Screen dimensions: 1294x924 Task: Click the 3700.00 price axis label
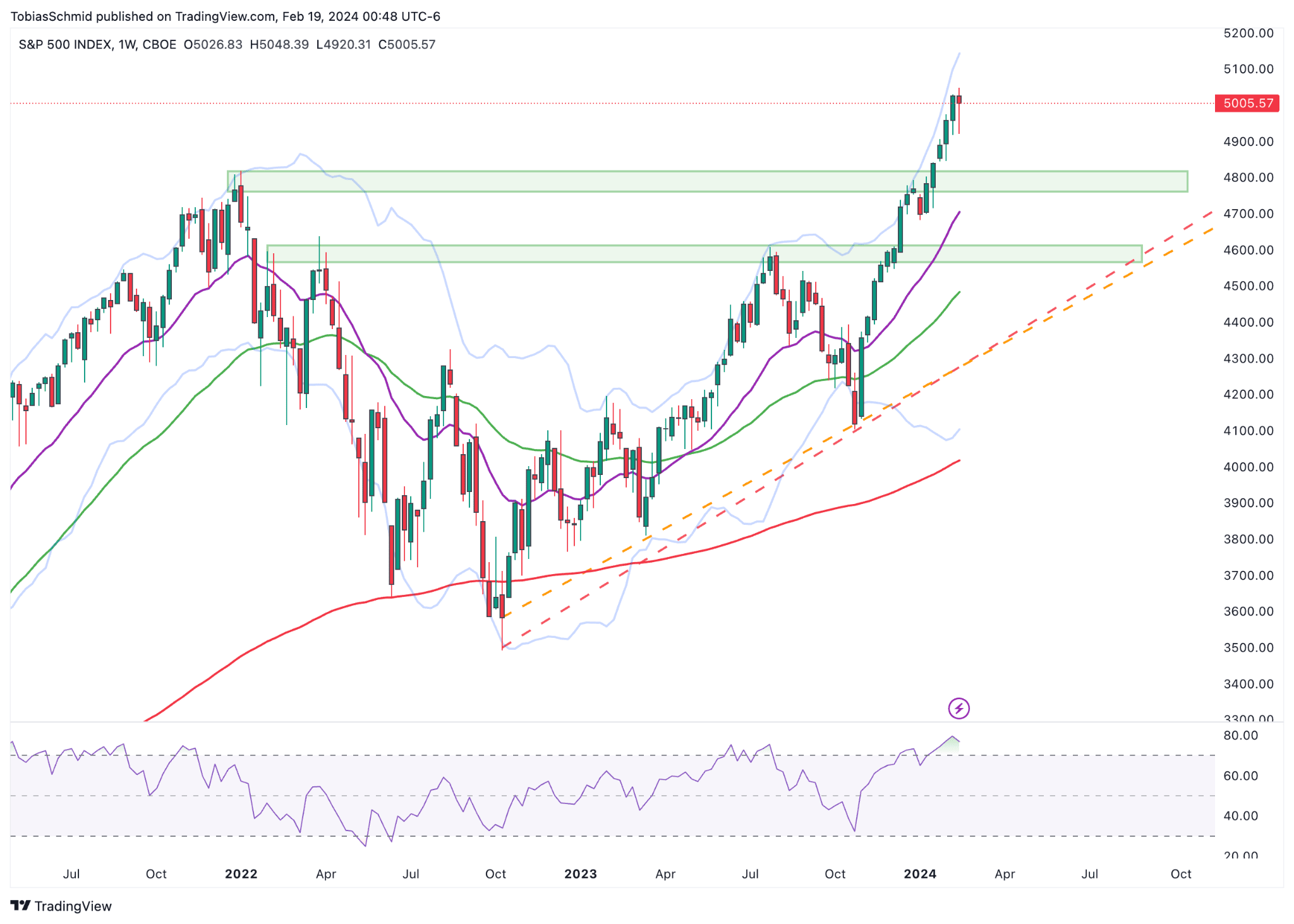1249,575
